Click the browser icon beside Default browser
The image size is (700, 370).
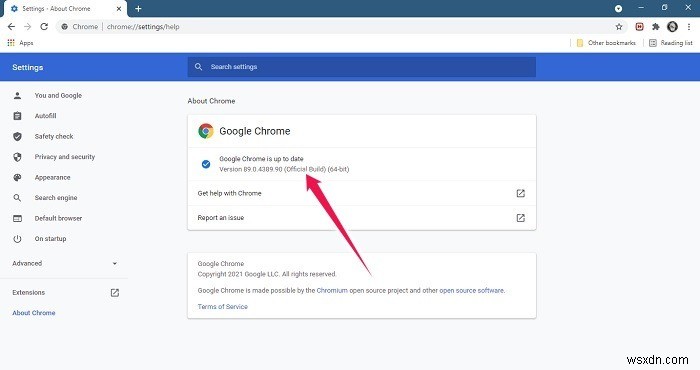point(17,218)
